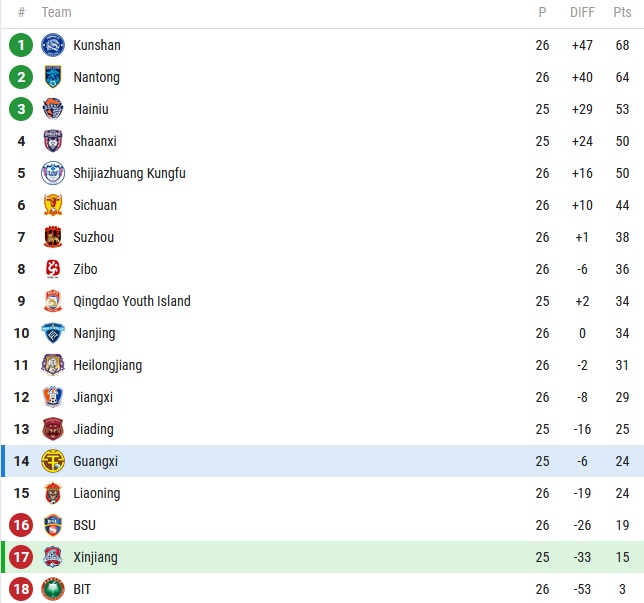The image size is (644, 603).
Task: Click the Shaanxi team crest
Action: click(x=53, y=141)
